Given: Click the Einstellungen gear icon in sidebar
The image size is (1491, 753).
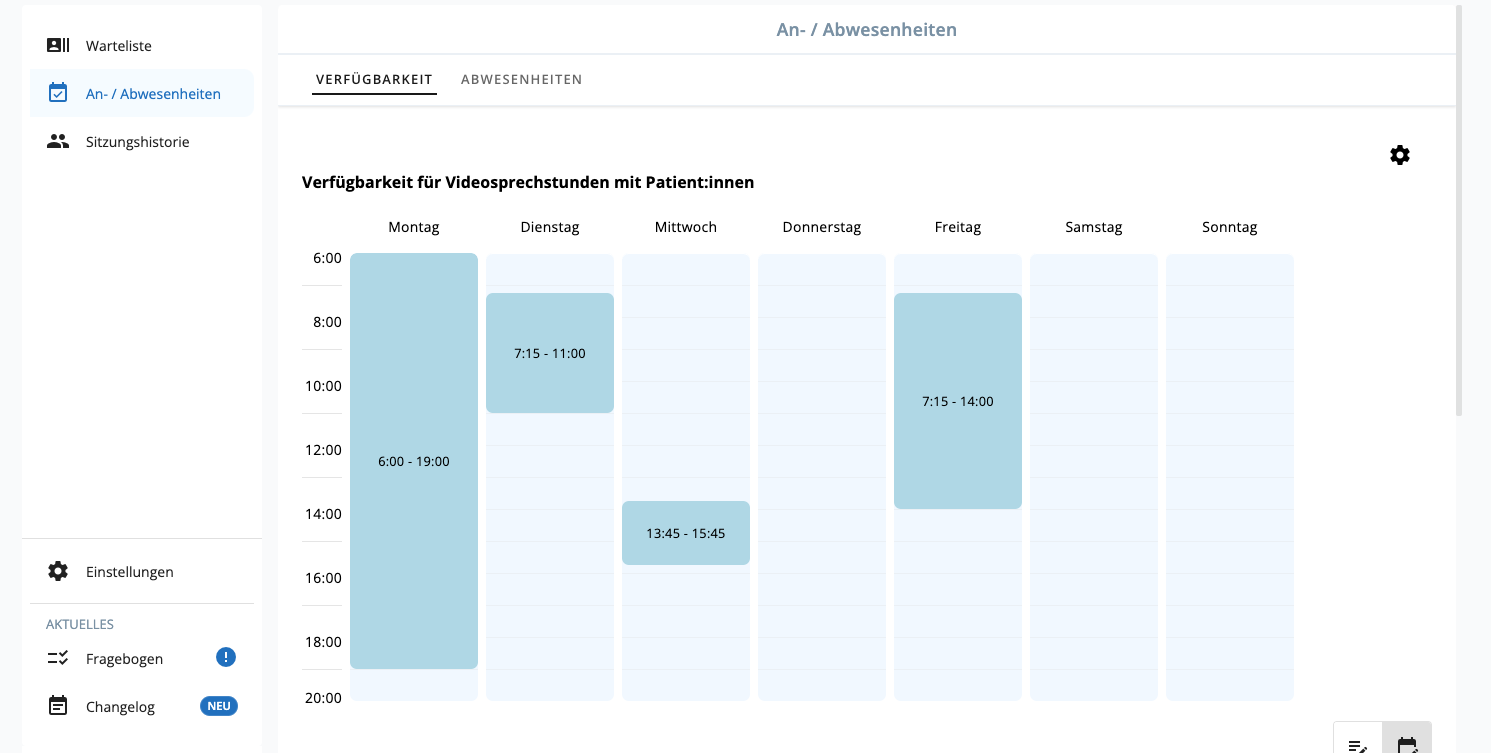Looking at the screenshot, I should pos(58,571).
